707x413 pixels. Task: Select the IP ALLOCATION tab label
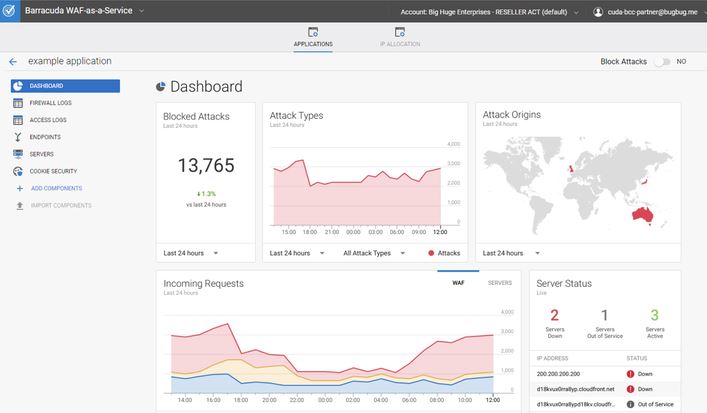tap(400, 44)
